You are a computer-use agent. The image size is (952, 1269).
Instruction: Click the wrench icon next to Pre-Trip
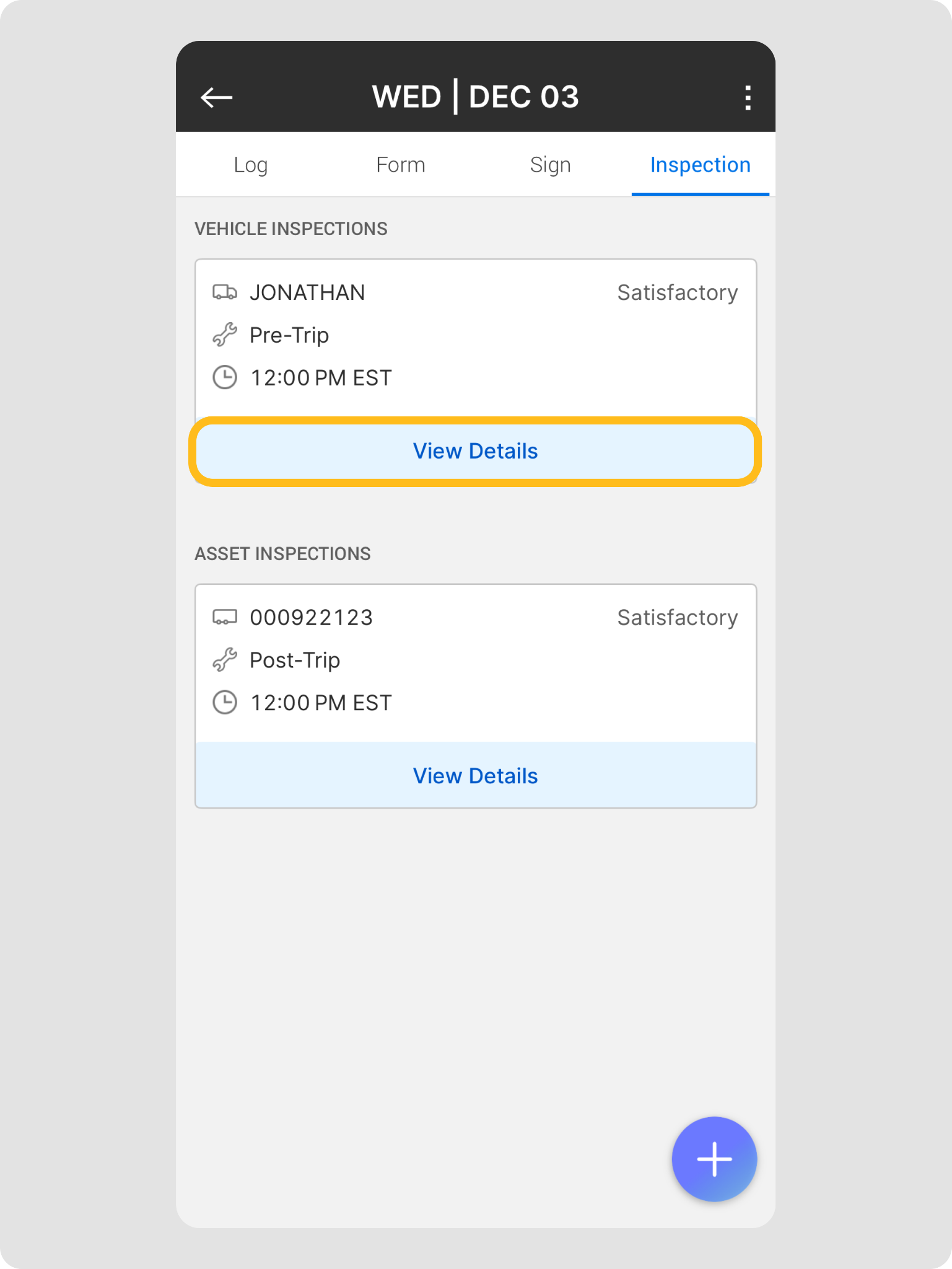pyautogui.click(x=224, y=335)
